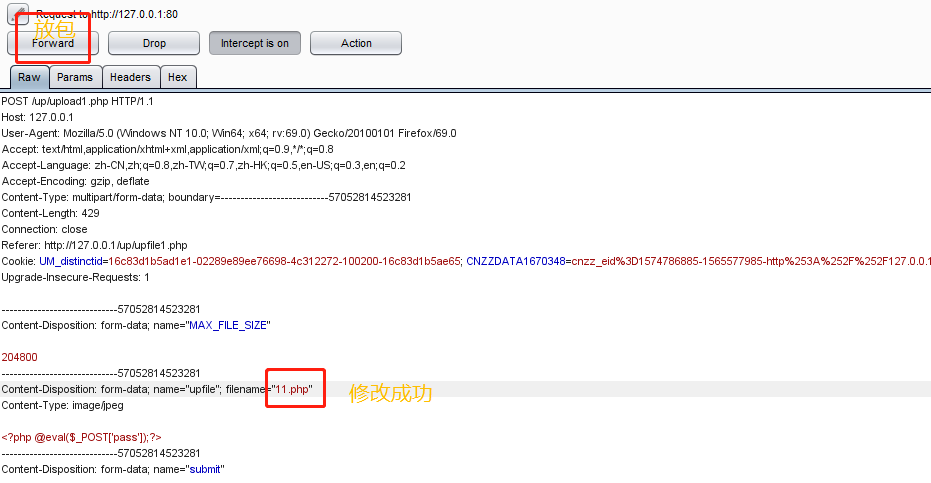Click the Host: 127.0.0.1 header line
The image size is (931, 483).
[37, 117]
